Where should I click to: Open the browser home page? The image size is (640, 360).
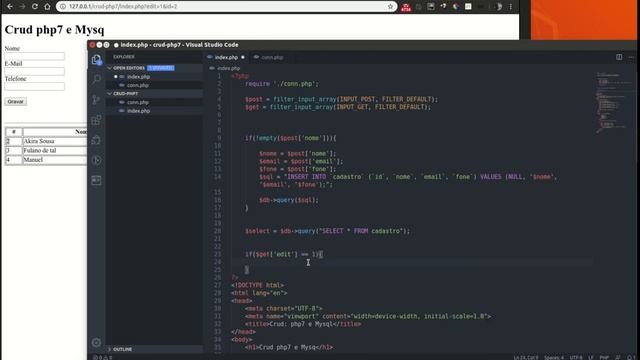pos(47,7)
